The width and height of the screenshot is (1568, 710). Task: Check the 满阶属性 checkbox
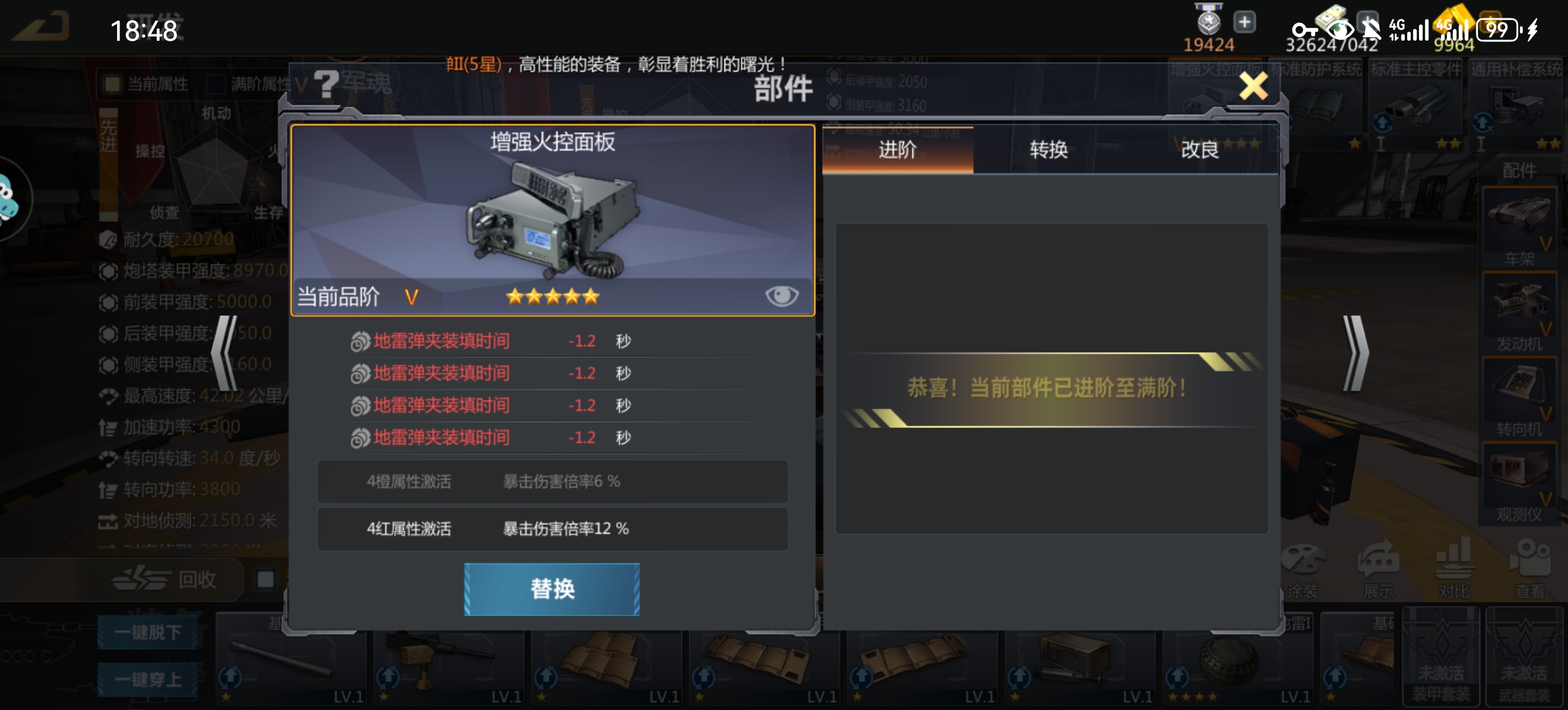(216, 84)
